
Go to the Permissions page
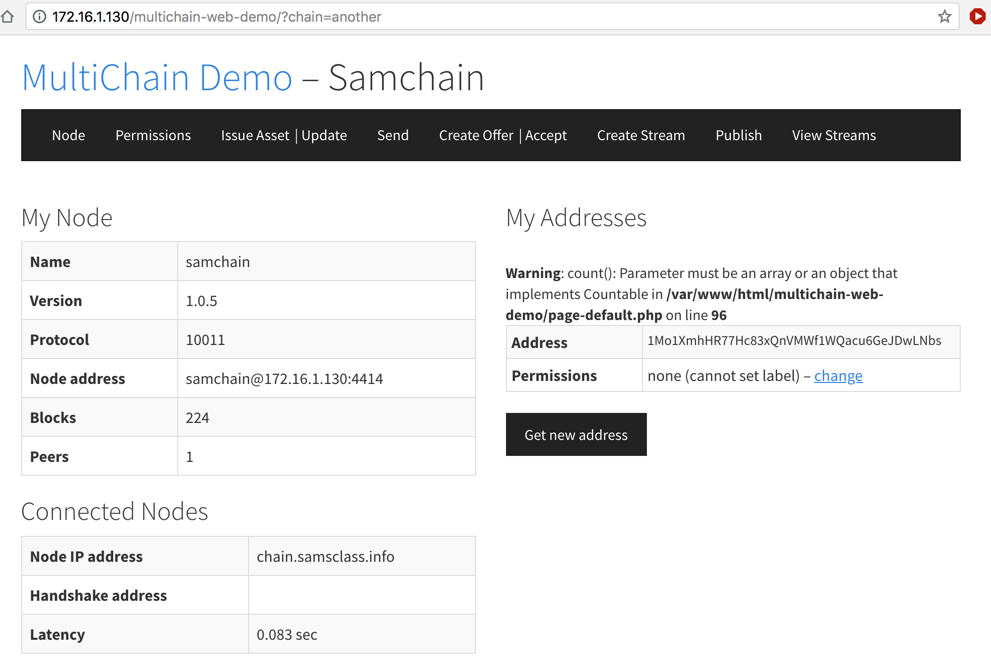pos(153,135)
